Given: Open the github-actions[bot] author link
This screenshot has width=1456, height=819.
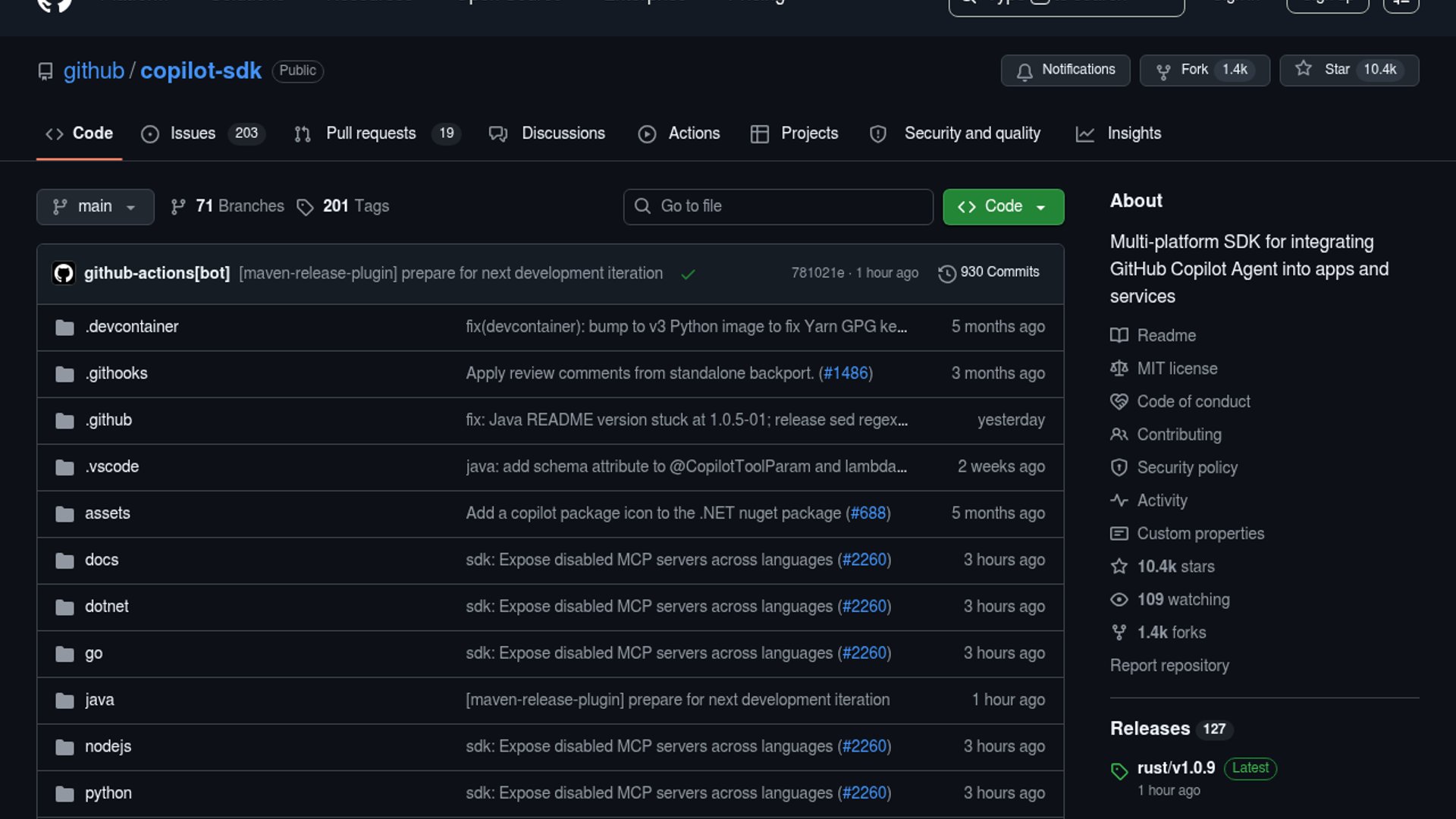Looking at the screenshot, I should point(157,273).
